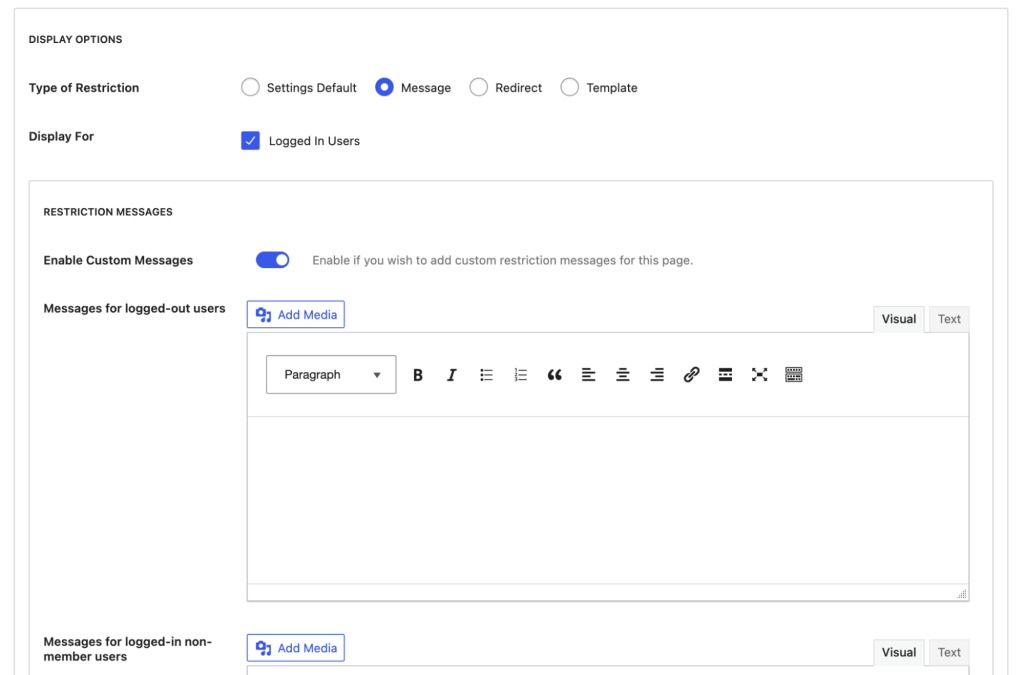Select the Message restriction type

384,87
